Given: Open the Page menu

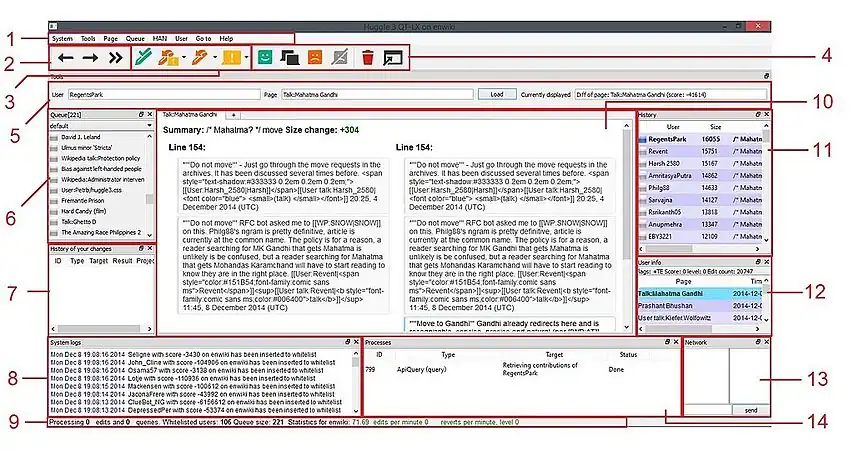Looking at the screenshot, I should pos(111,39).
